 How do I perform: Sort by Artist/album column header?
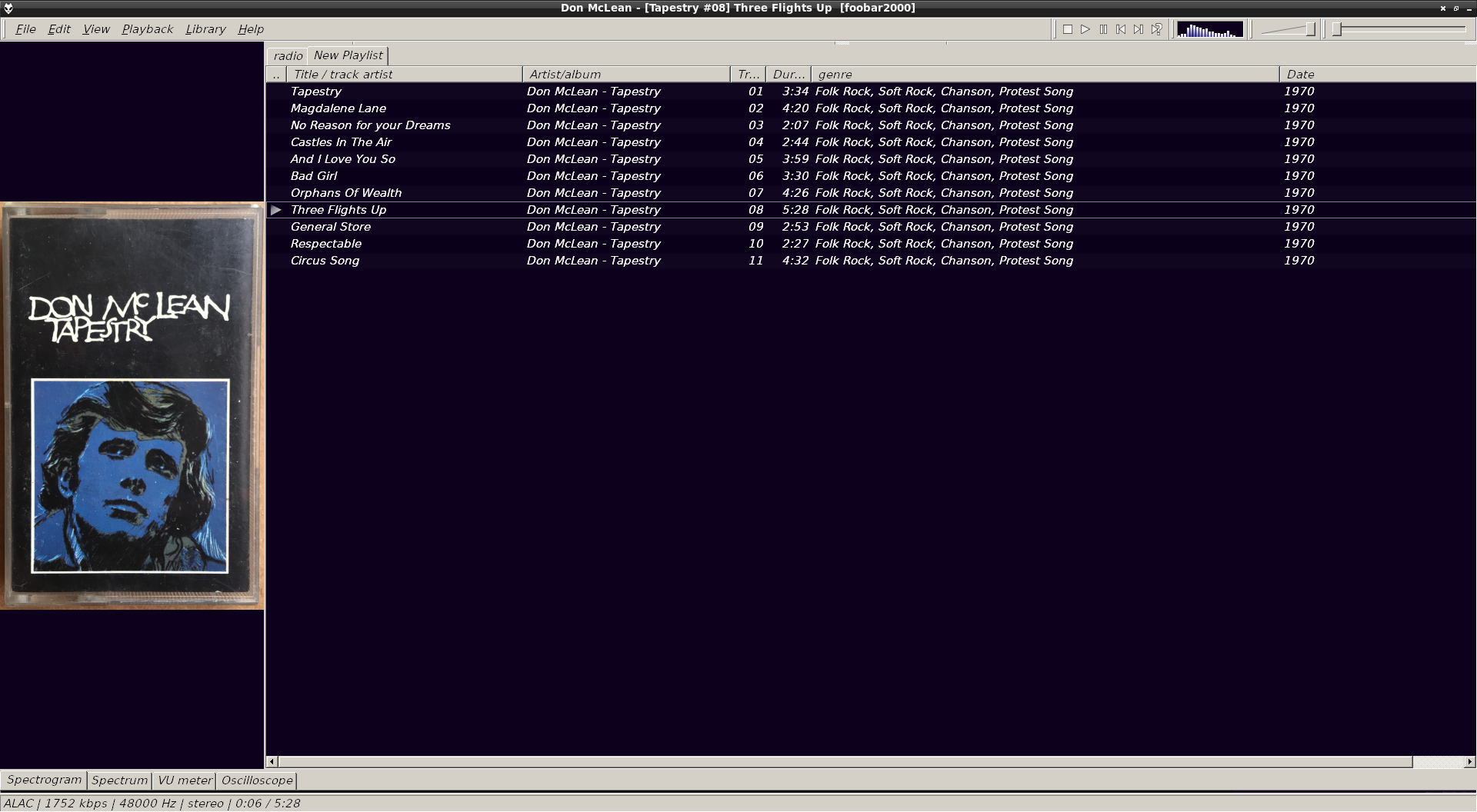coord(626,75)
